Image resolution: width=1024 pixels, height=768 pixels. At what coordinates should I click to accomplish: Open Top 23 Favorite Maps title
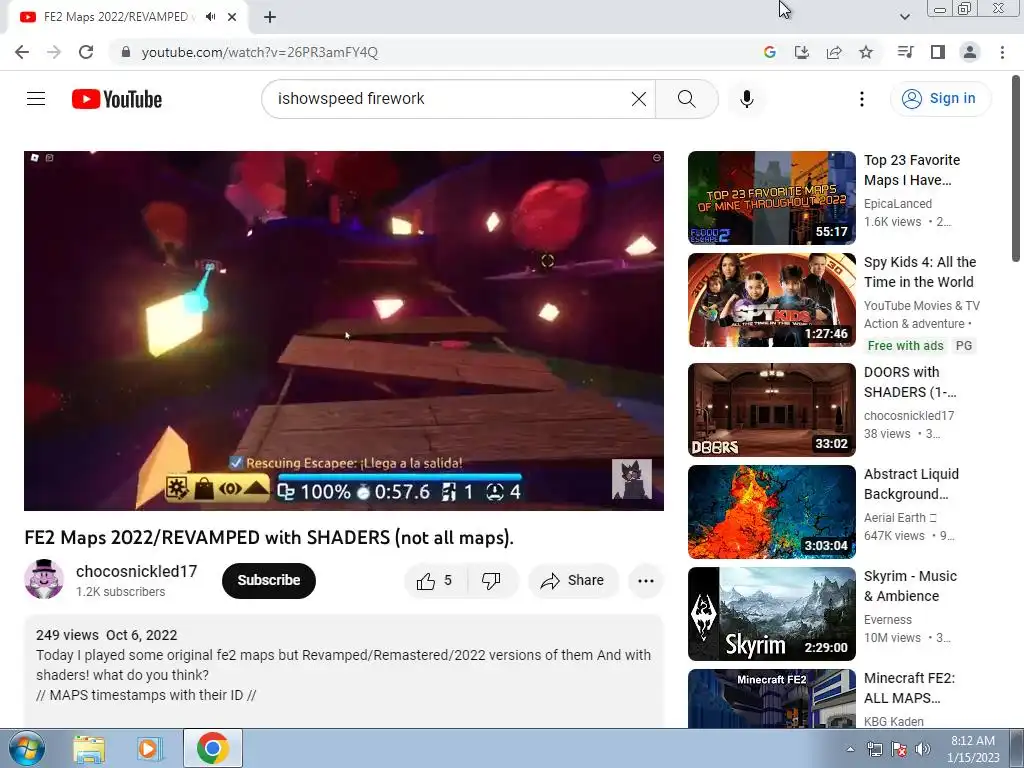tap(912, 170)
